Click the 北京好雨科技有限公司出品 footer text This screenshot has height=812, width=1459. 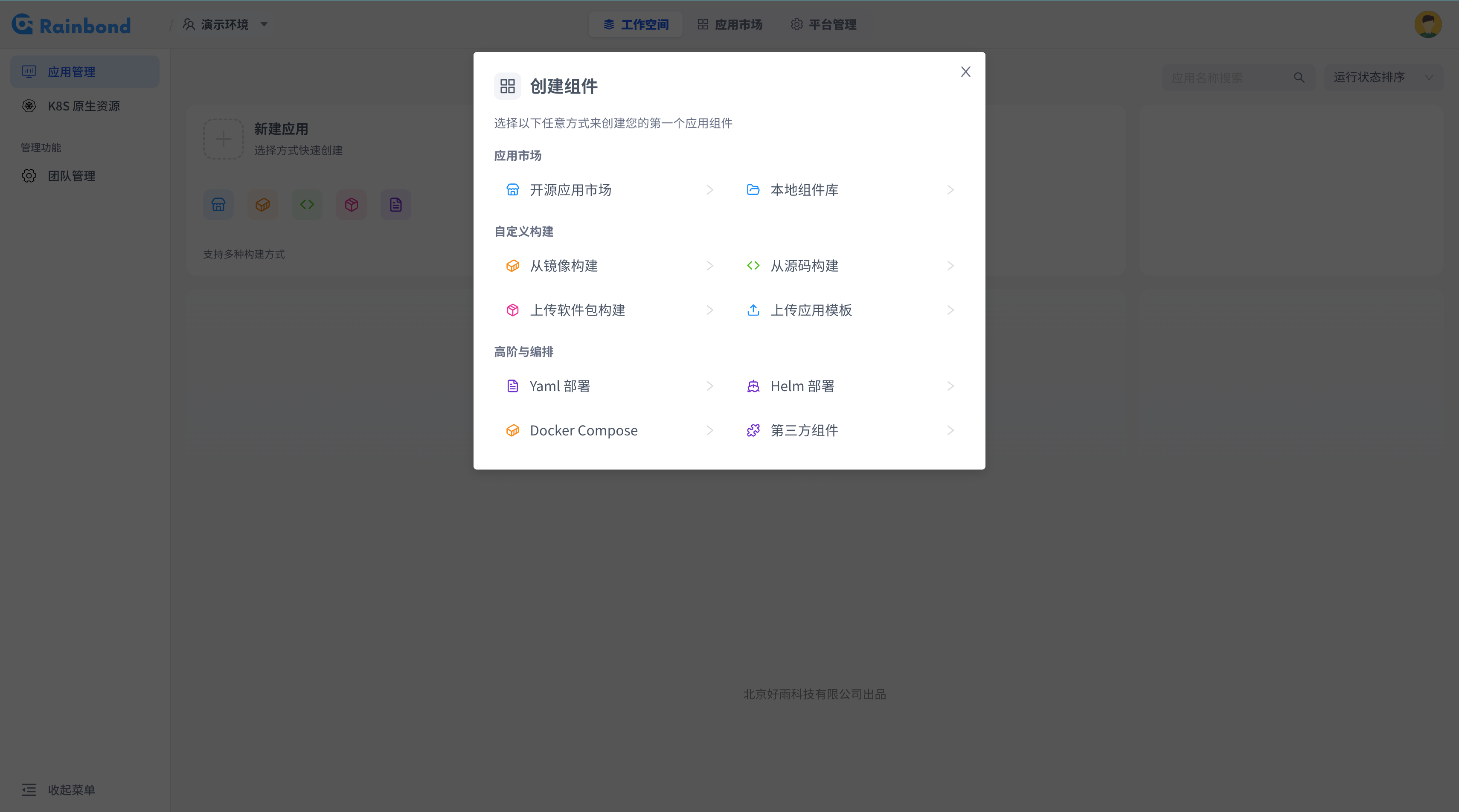pyautogui.click(x=814, y=694)
